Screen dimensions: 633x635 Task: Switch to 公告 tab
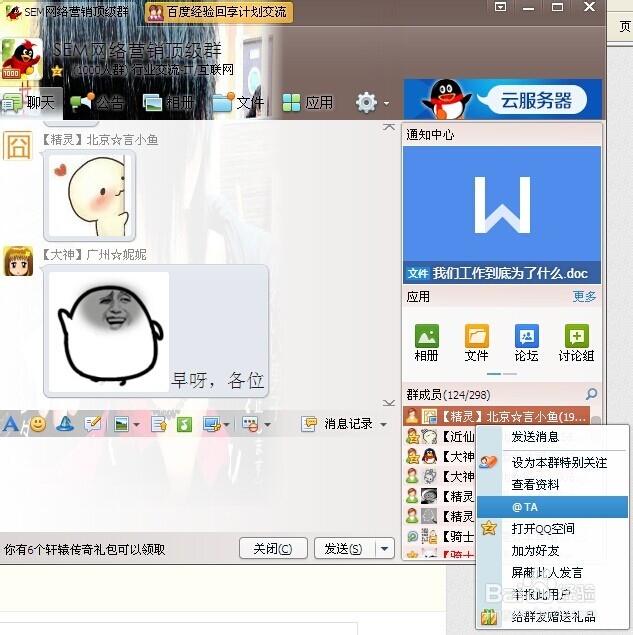pos(97,103)
